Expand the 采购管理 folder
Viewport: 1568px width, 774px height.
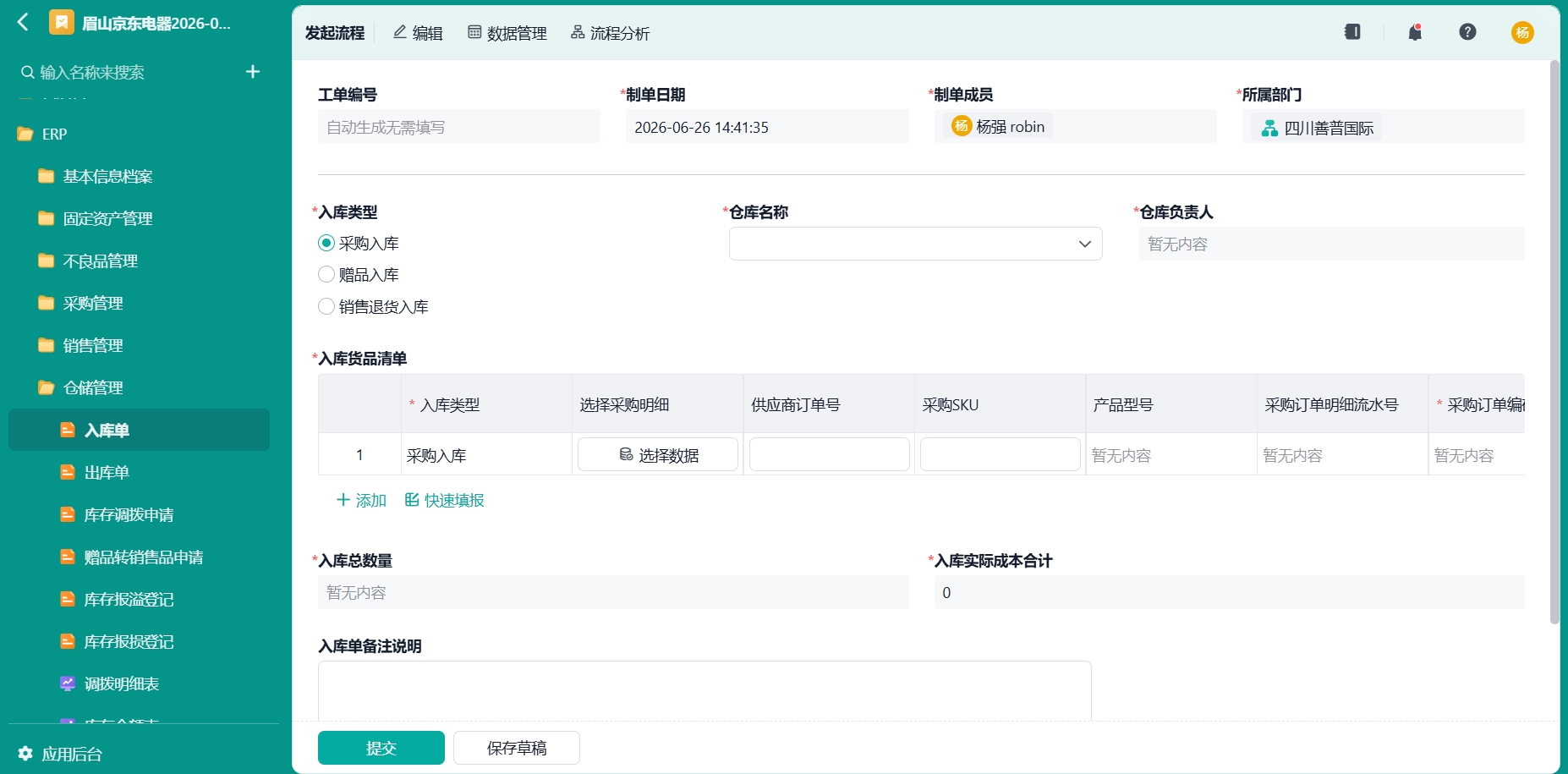[x=47, y=303]
